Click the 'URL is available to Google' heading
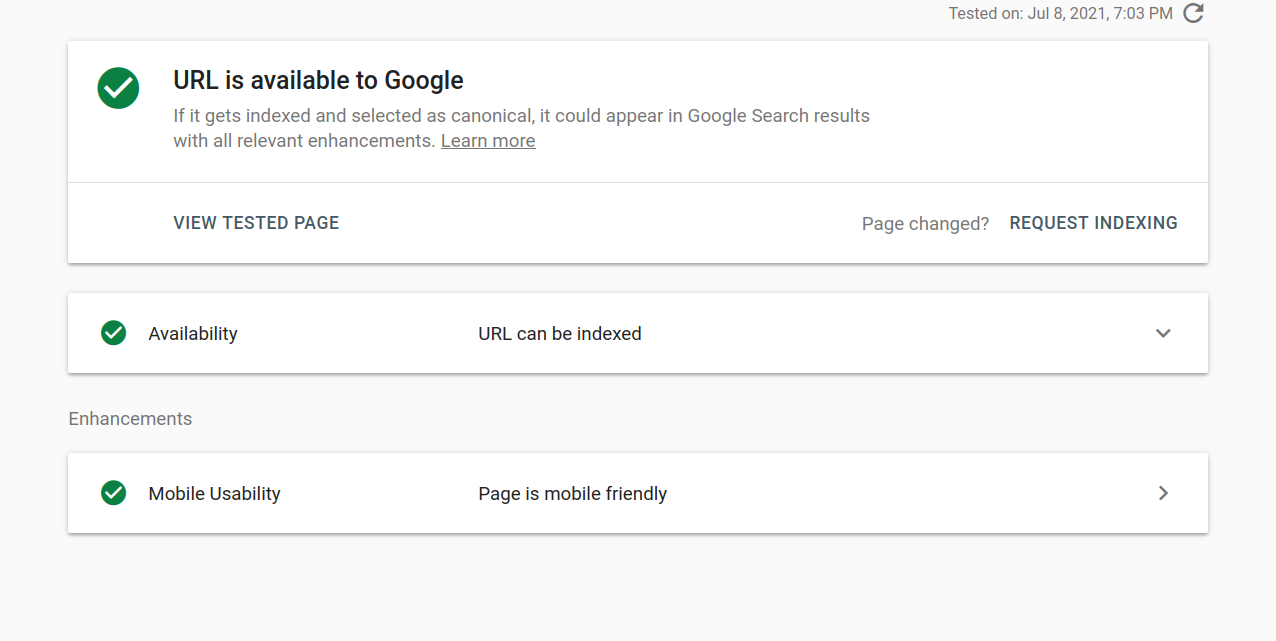The width and height of the screenshot is (1276, 641). [x=318, y=80]
